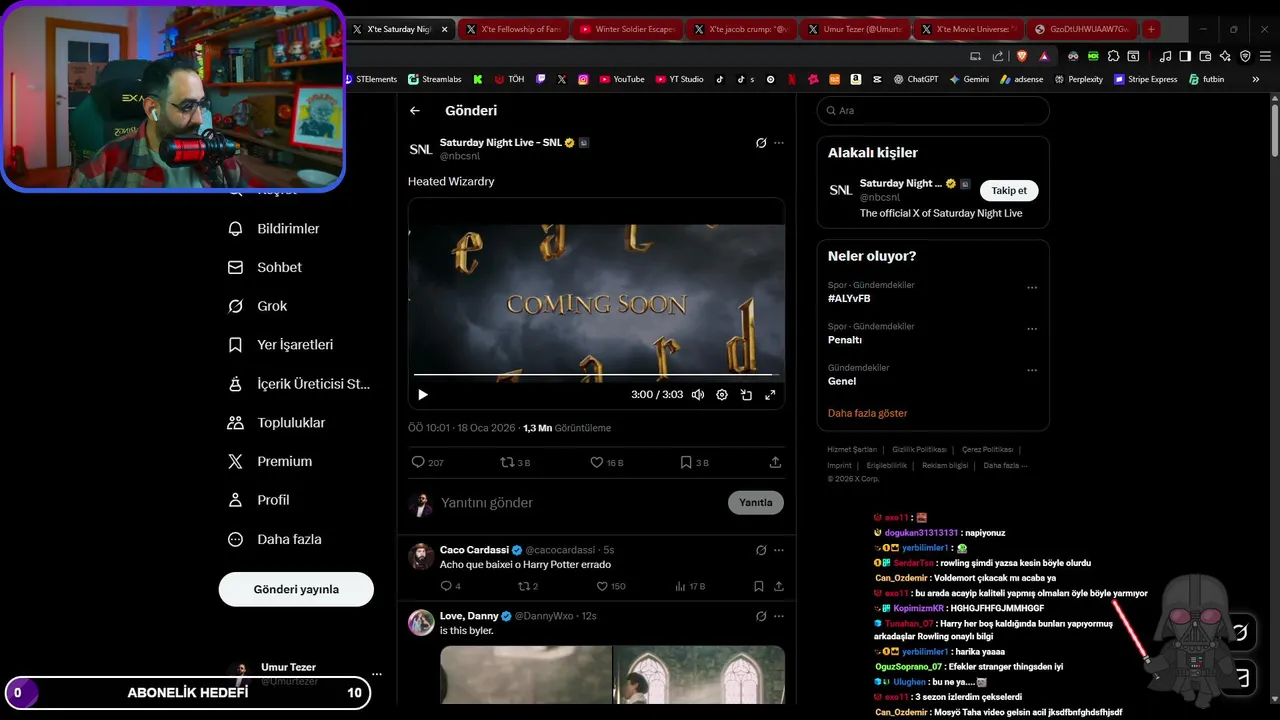The height and width of the screenshot is (720, 1280).
Task: Bookmark Caco Cardassi's reply
Action: pos(759,587)
